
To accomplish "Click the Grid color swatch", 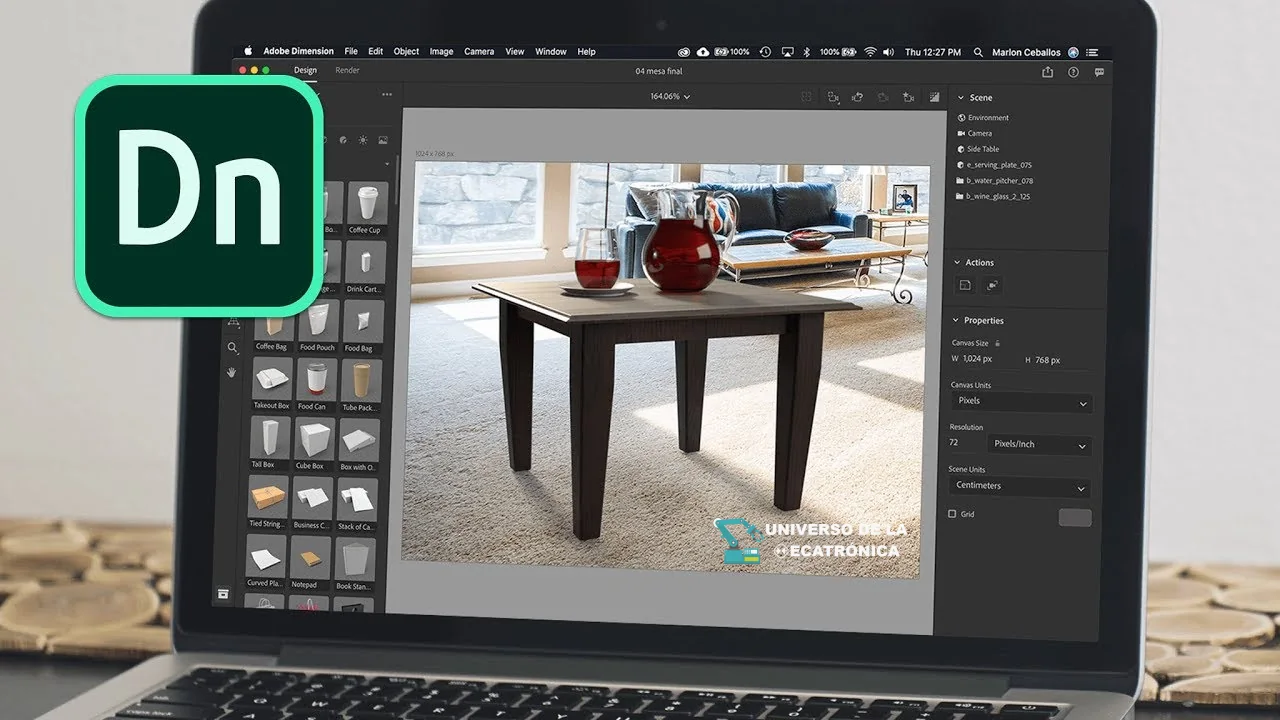I will pyautogui.click(x=1075, y=517).
